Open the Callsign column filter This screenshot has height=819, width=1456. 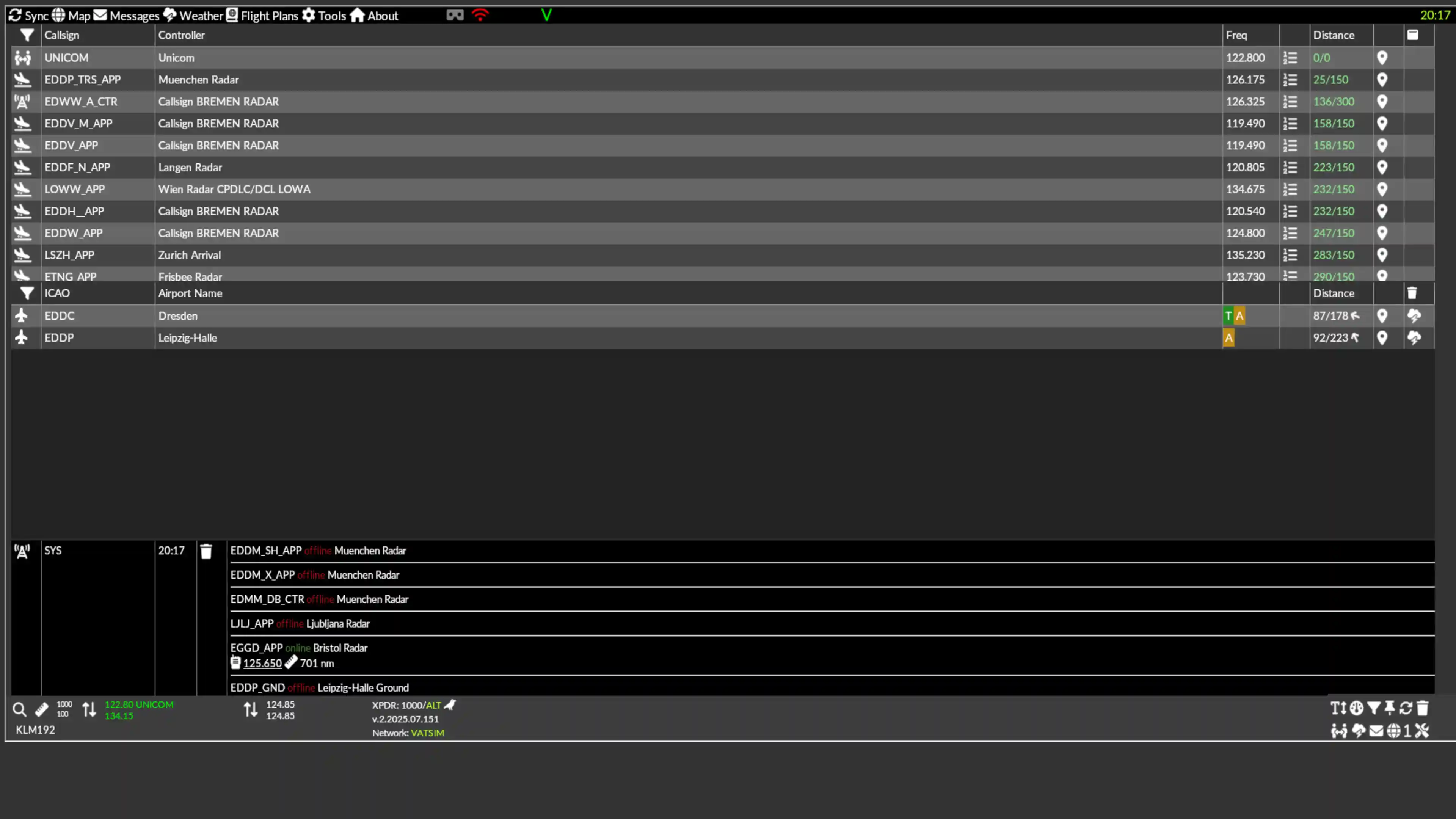[27, 35]
